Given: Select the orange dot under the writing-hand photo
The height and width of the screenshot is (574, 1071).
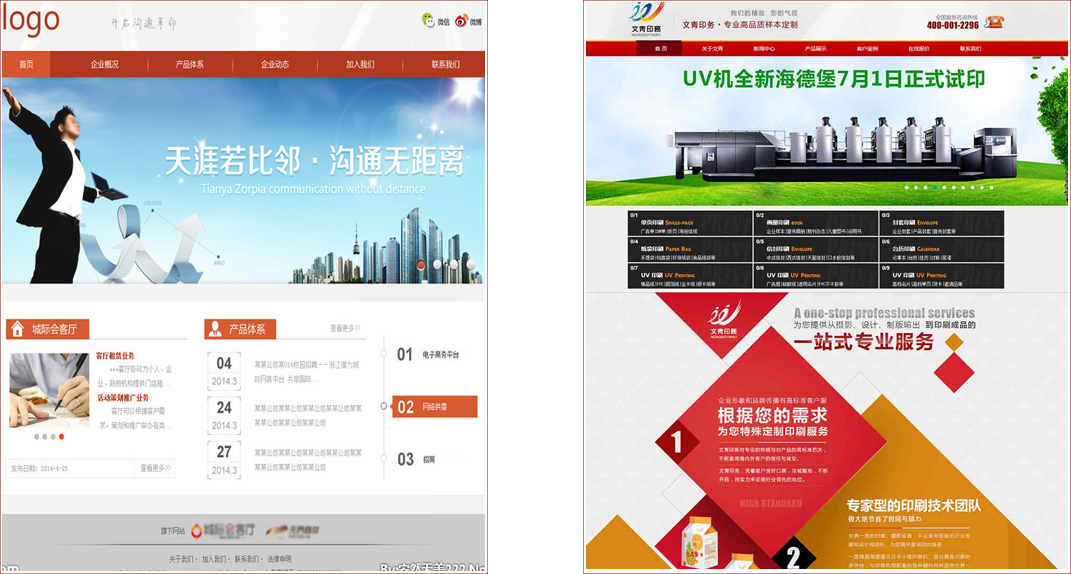Looking at the screenshot, I should 61,437.
